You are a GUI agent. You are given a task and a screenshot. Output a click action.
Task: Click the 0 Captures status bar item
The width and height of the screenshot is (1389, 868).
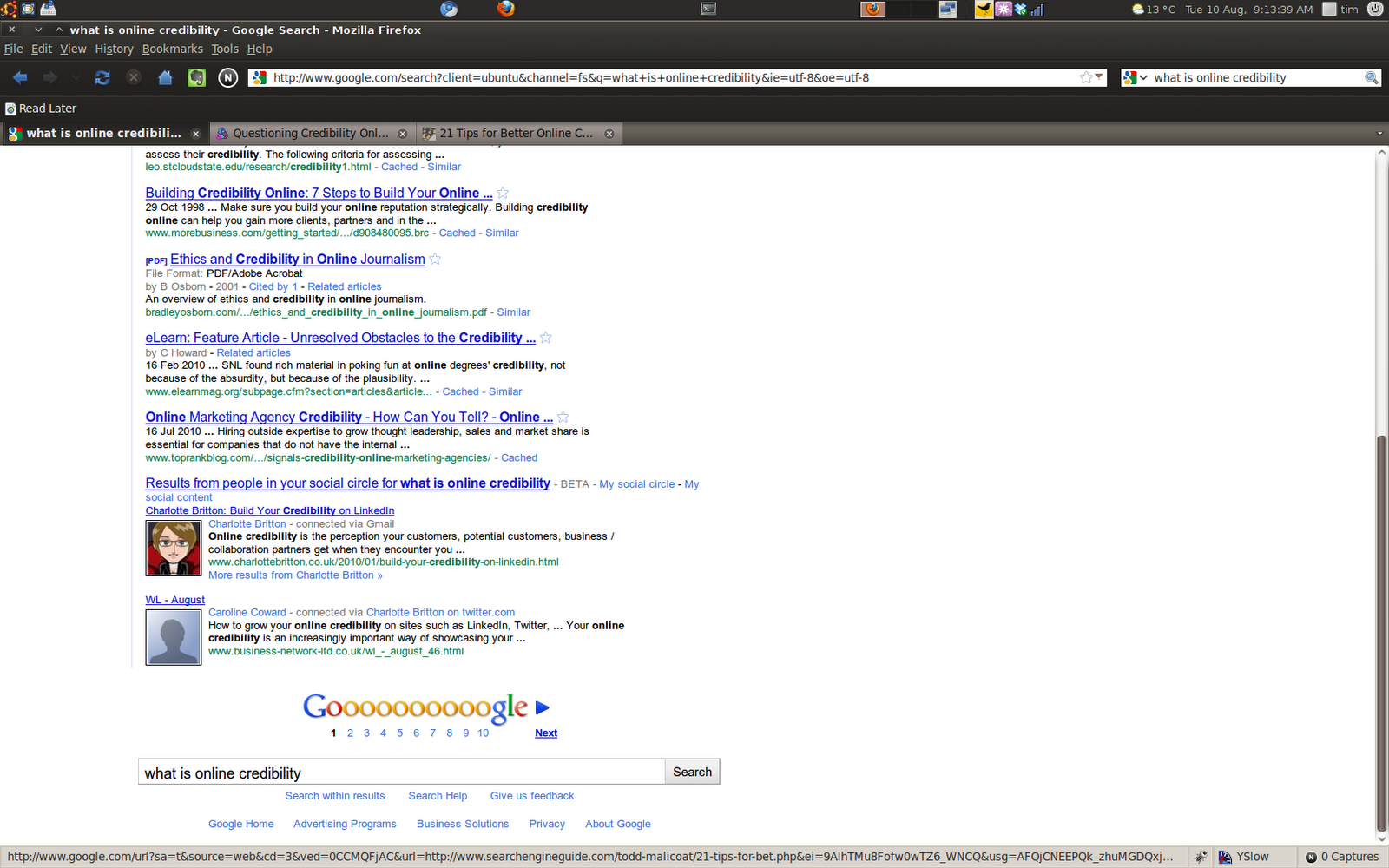tap(1342, 857)
